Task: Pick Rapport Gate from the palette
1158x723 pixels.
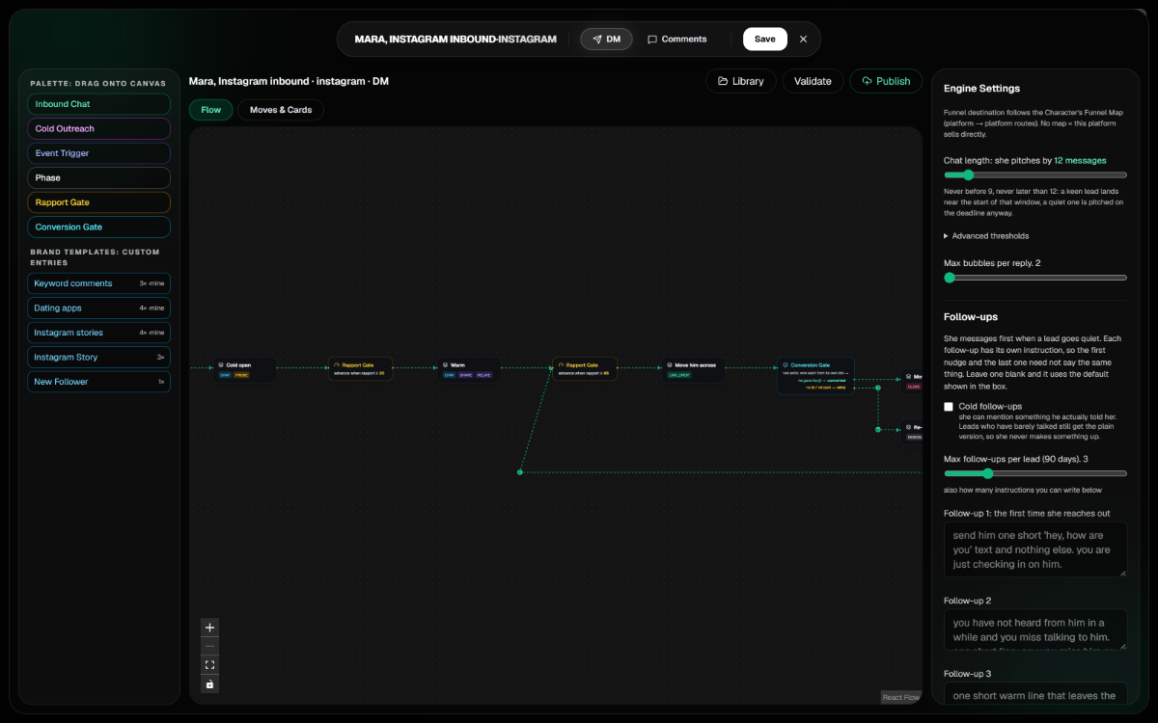Action: [x=99, y=202]
